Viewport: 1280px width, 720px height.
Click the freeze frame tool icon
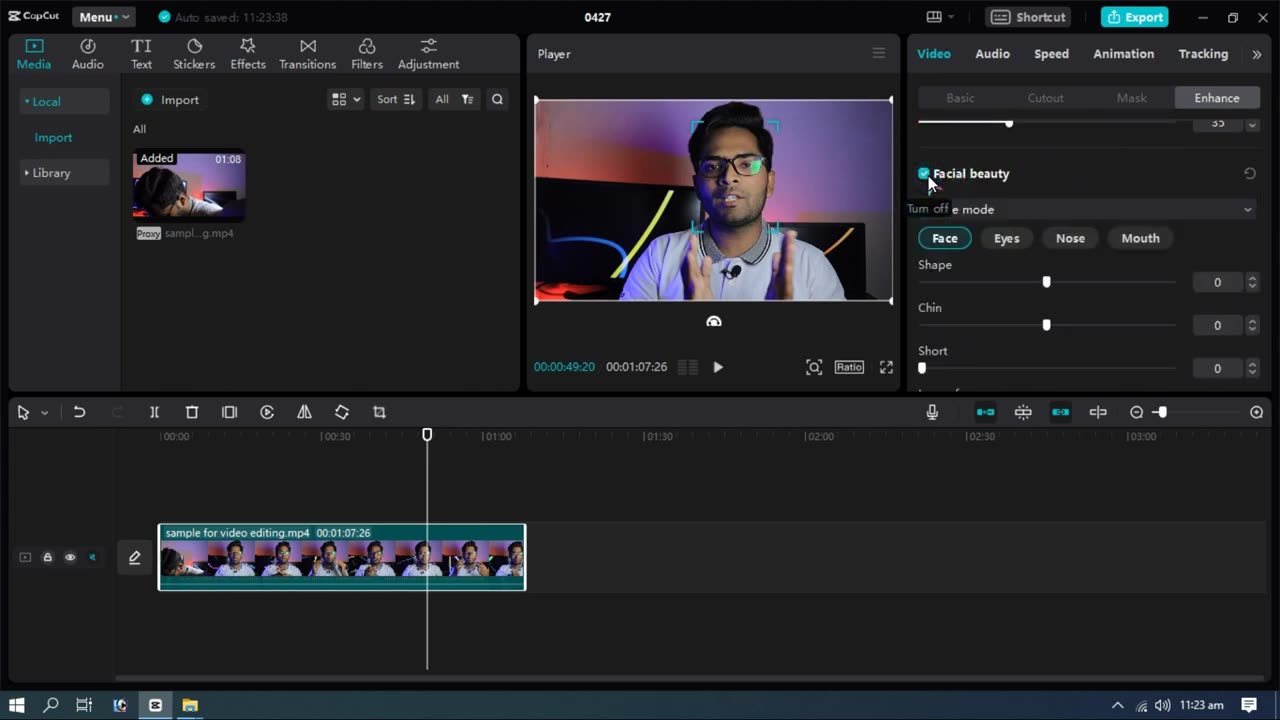point(229,412)
